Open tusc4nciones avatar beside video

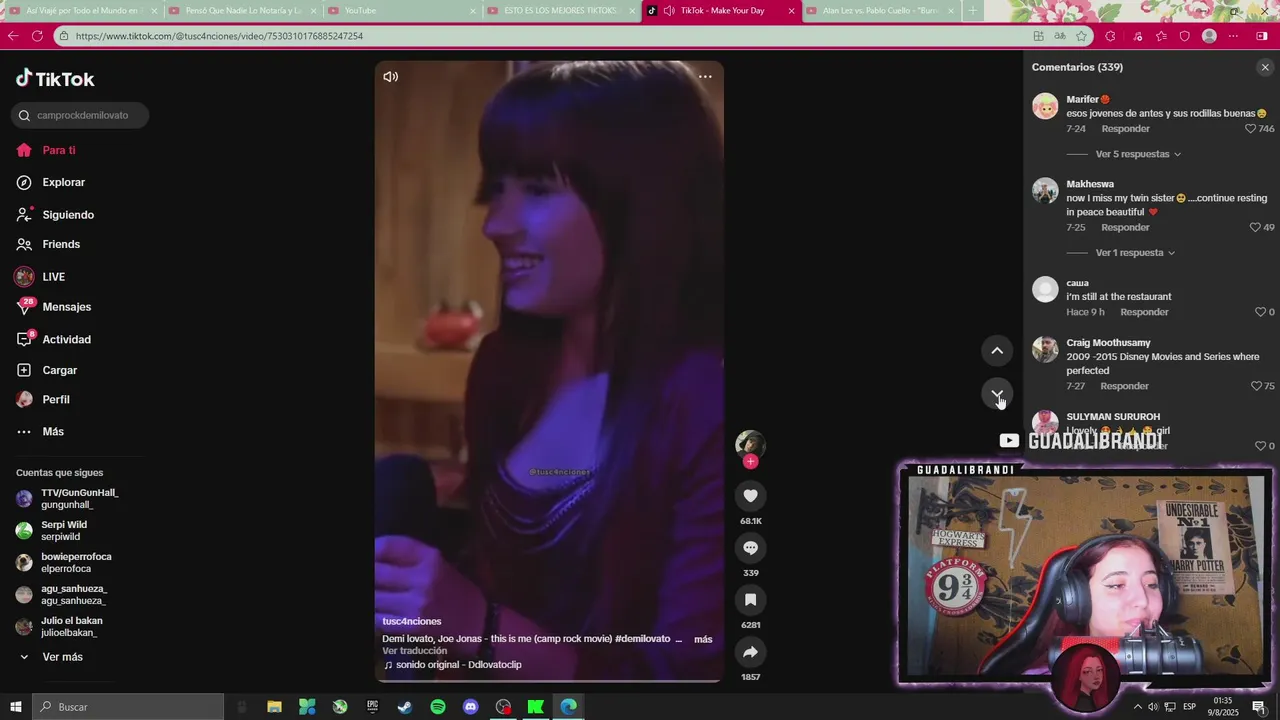pyautogui.click(x=750, y=444)
